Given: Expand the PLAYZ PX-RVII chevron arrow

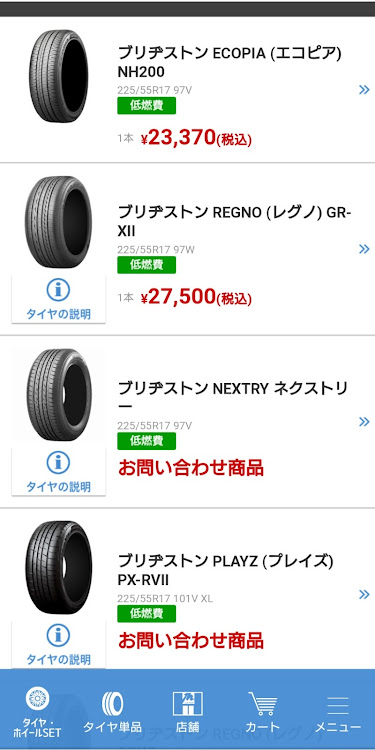Looking at the screenshot, I should [x=364, y=595].
